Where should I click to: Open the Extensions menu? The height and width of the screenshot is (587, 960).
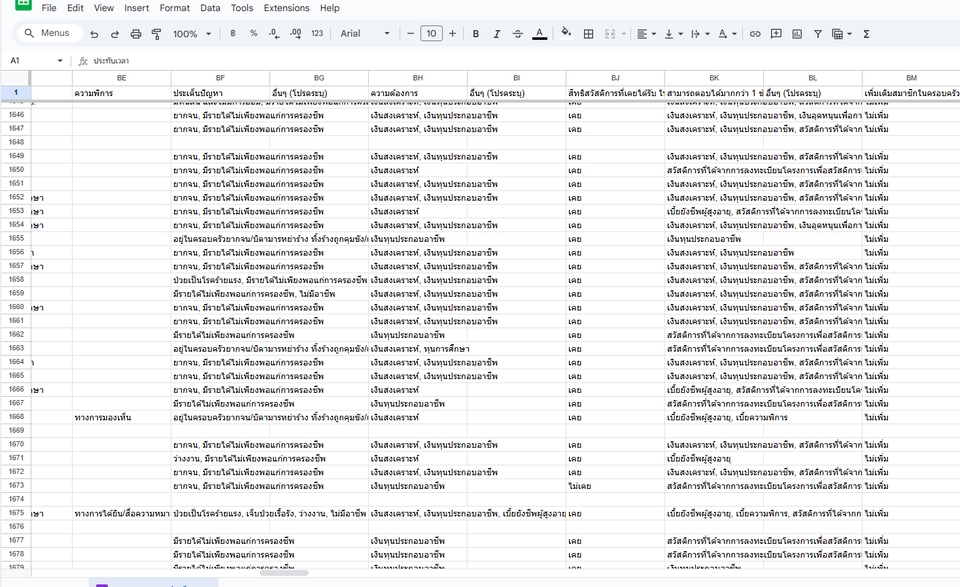286,8
